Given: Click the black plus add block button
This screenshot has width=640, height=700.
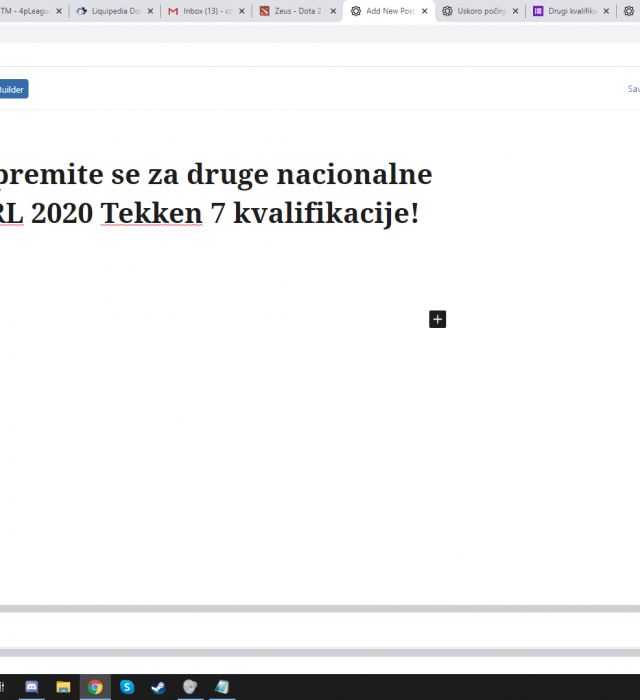Looking at the screenshot, I should [x=437, y=319].
